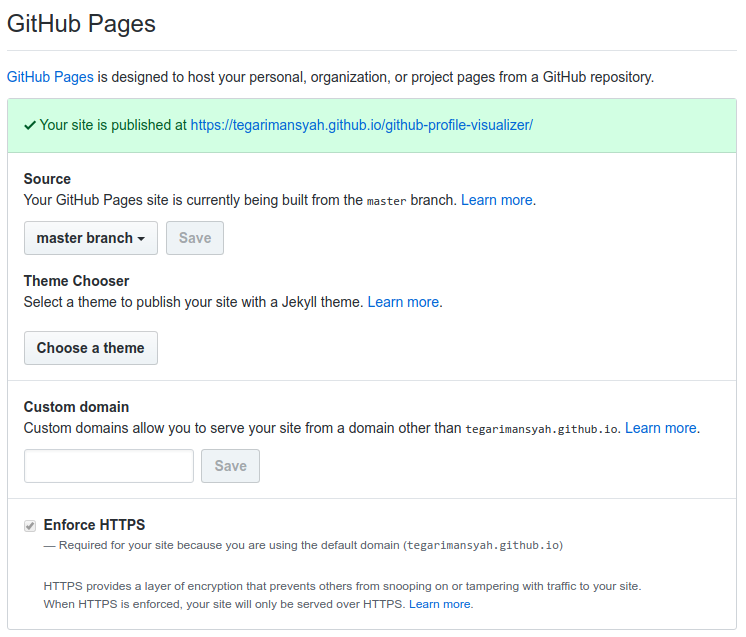Click the GitHub Pages page heading
The image size is (746, 637).
coord(81,24)
